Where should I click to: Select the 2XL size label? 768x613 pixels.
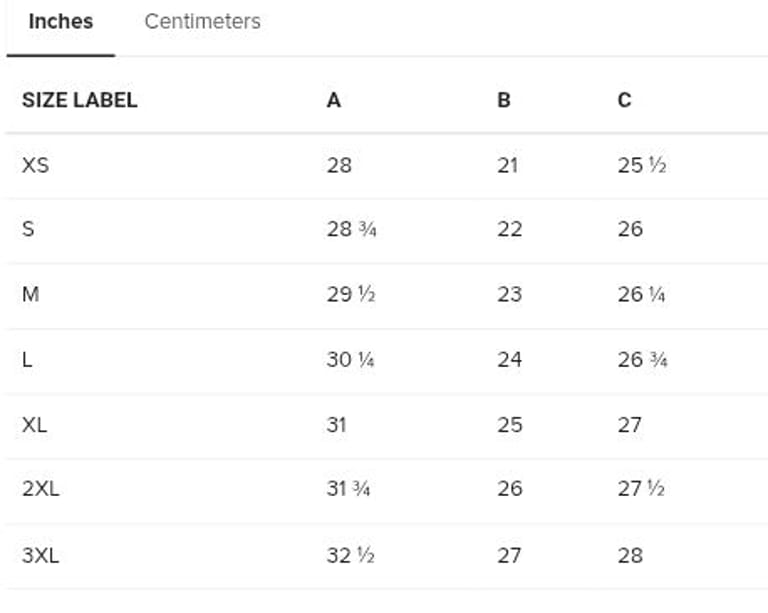pyautogui.click(x=40, y=489)
